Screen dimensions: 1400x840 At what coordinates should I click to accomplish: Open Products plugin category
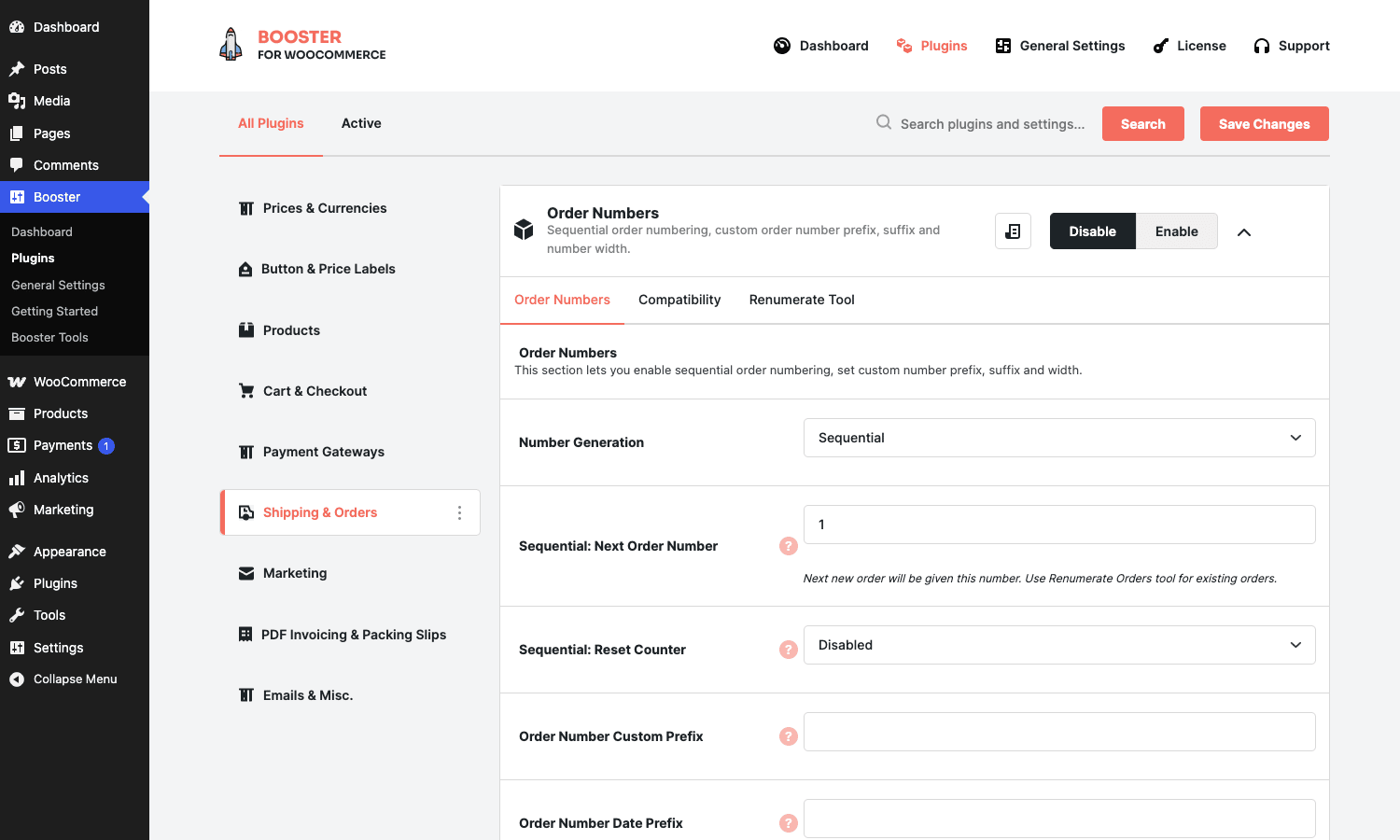tap(350, 330)
